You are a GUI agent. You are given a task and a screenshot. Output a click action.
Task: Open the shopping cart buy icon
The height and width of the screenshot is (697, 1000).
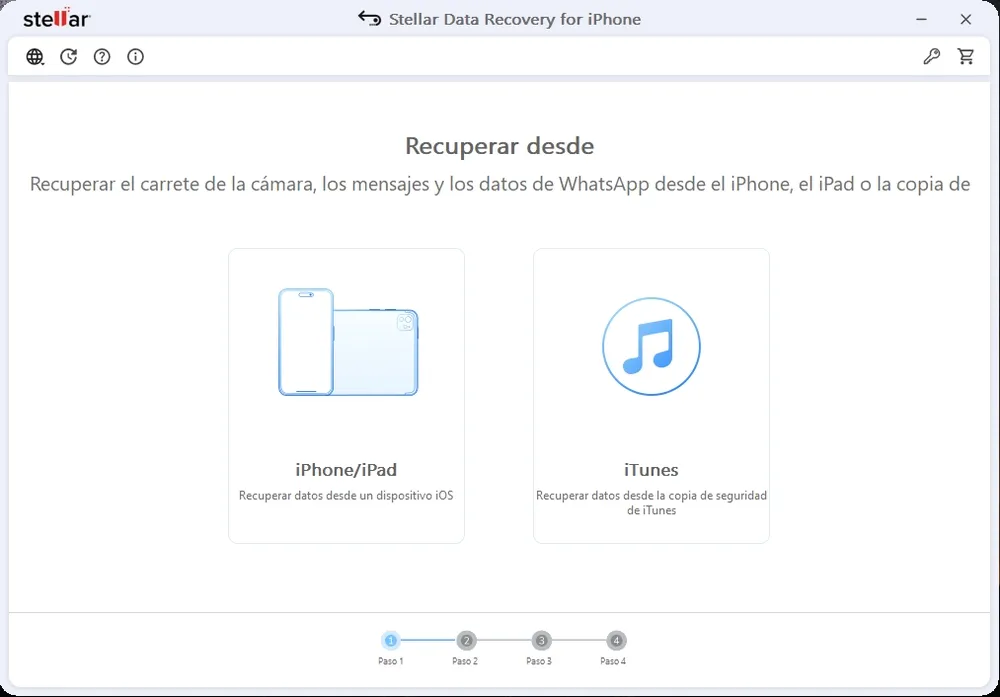(966, 57)
